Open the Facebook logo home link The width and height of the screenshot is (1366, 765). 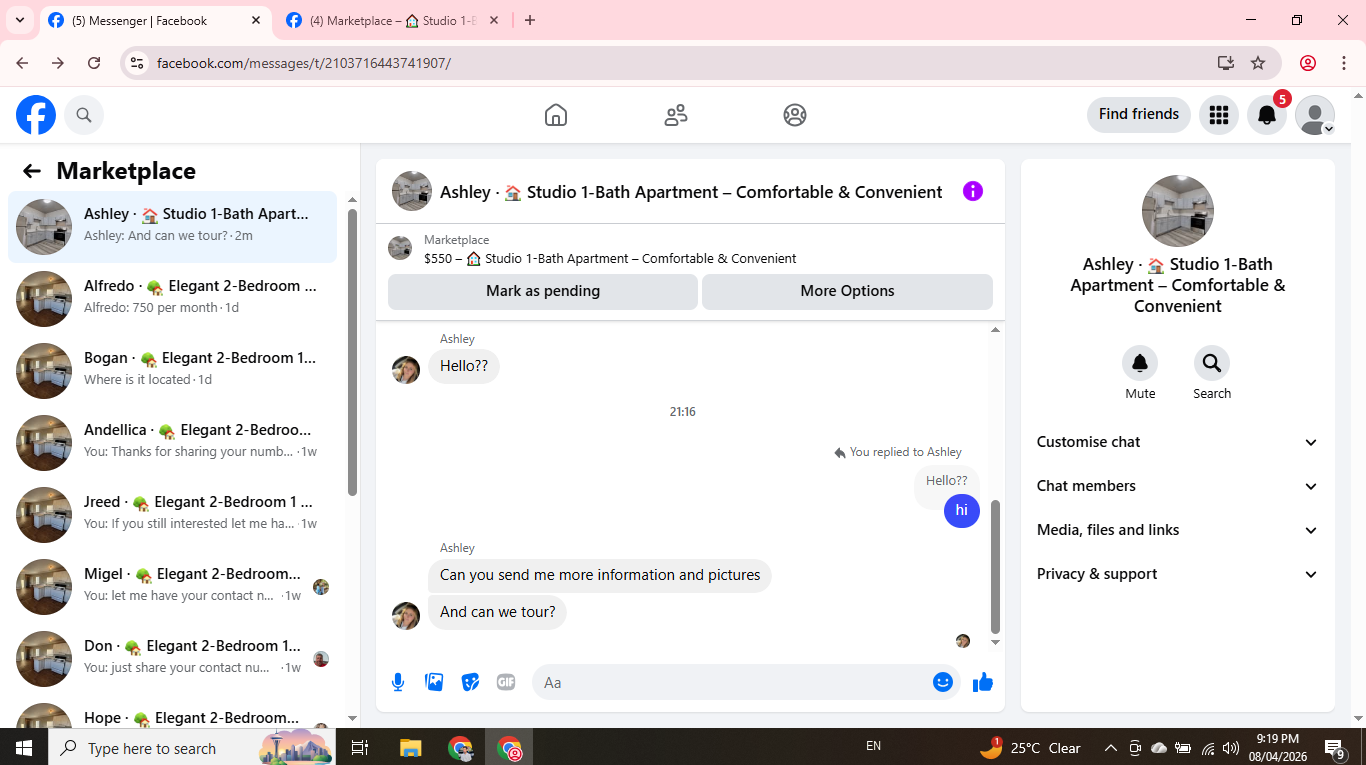click(x=36, y=115)
